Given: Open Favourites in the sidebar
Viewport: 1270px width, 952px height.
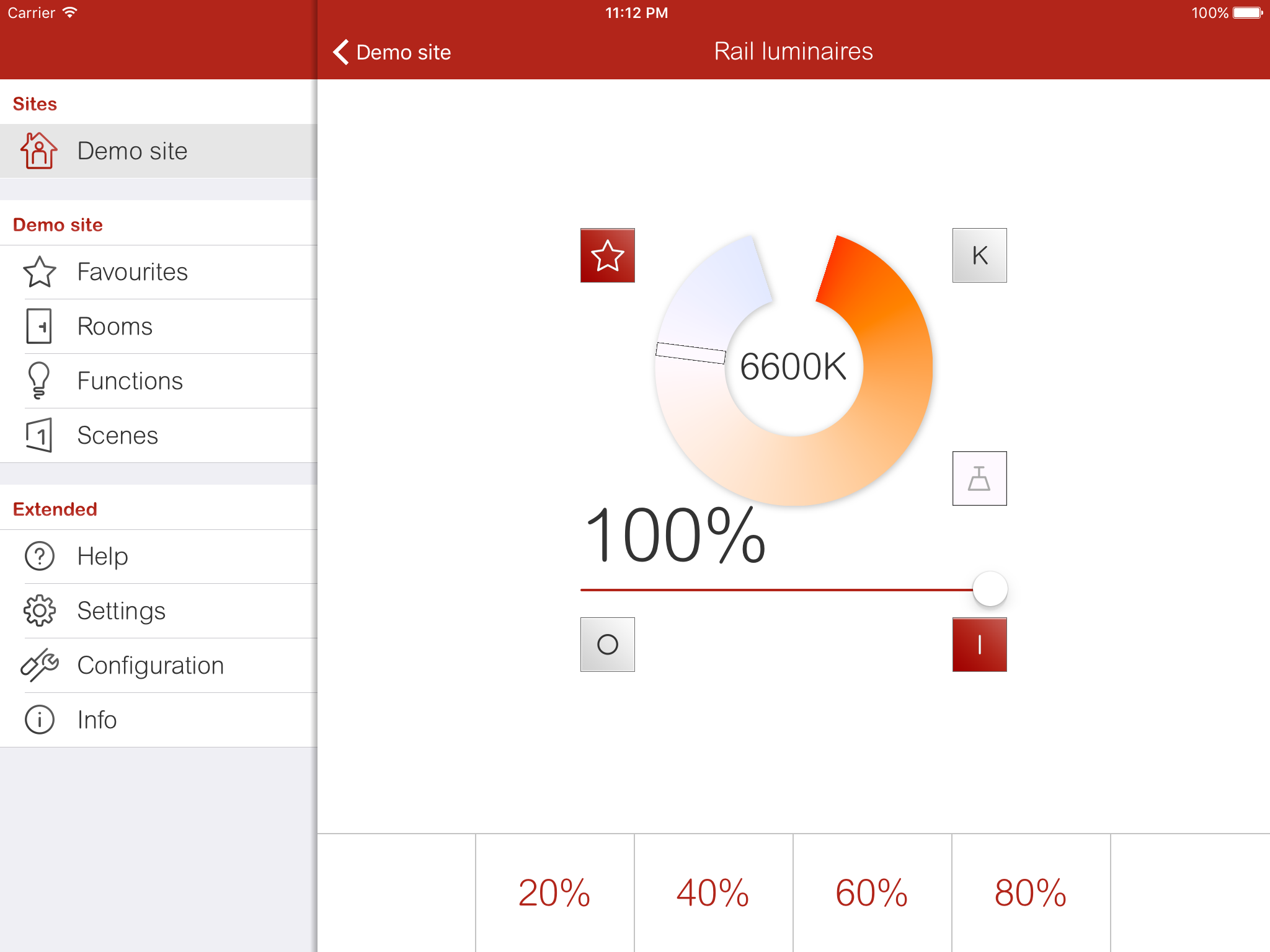Looking at the screenshot, I should 131,272.
